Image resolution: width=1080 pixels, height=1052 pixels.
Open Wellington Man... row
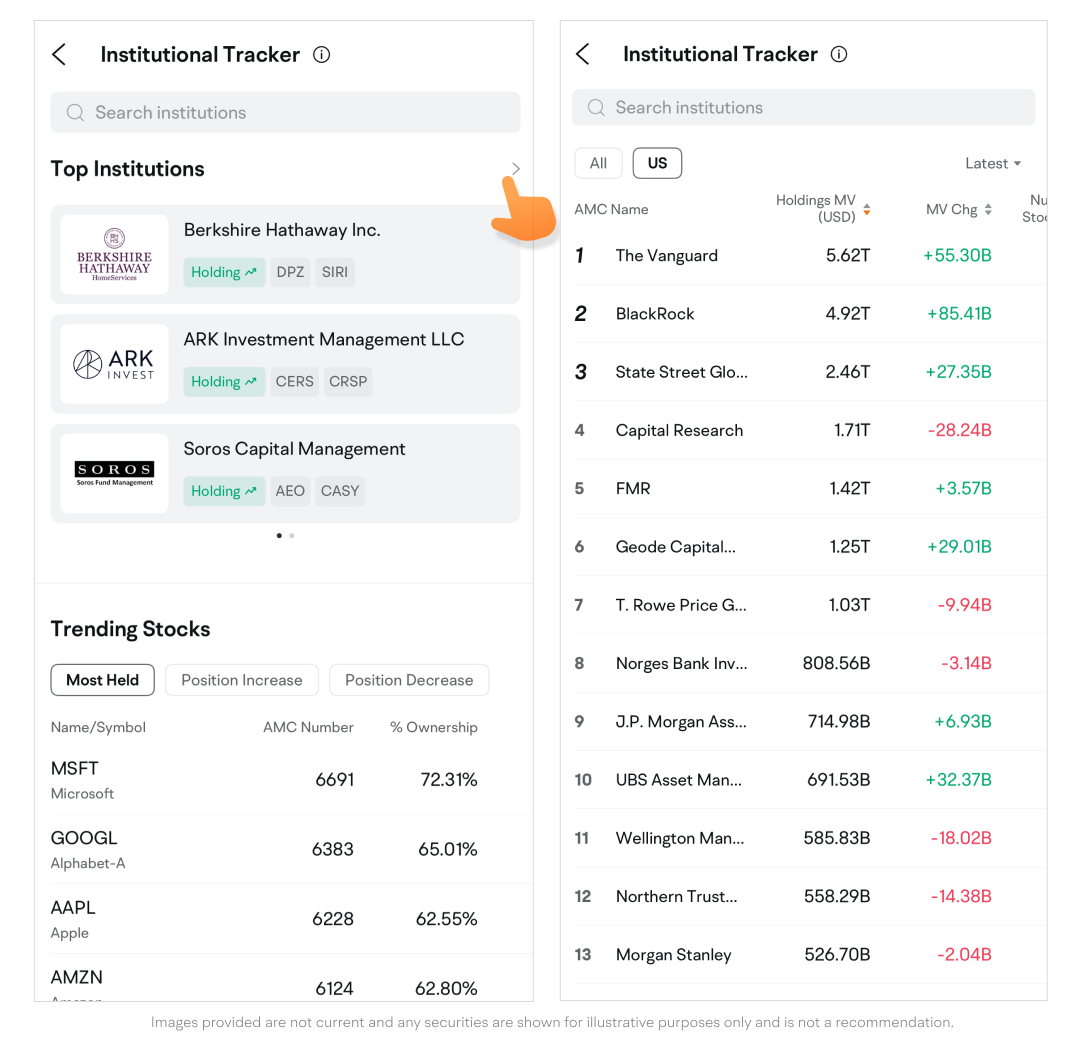pos(811,838)
